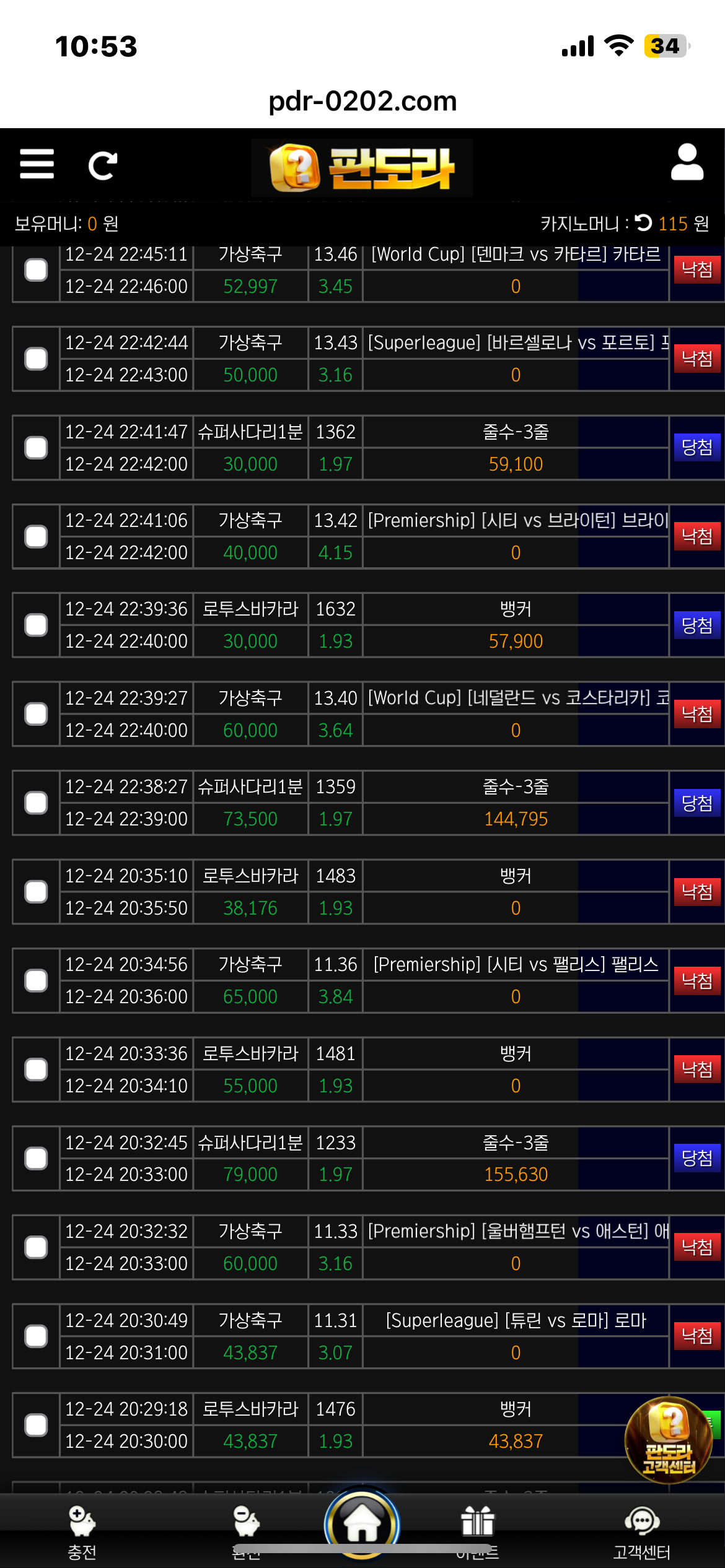Tap 당첨 badge on round 1359 bet
Image resolution: width=725 pixels, height=1568 pixels.
pyautogui.click(x=697, y=803)
